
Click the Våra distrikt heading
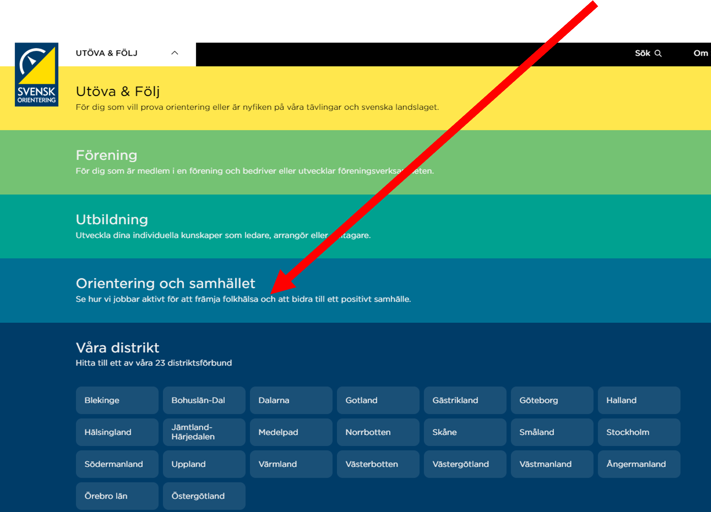[117, 348]
